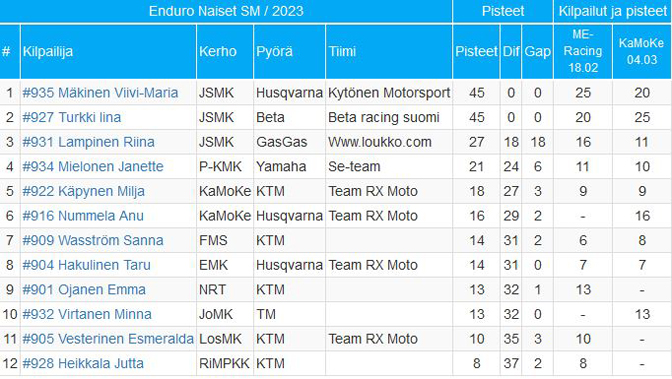Click the Enduro Naiset SM / 2023 title

coord(226,11)
